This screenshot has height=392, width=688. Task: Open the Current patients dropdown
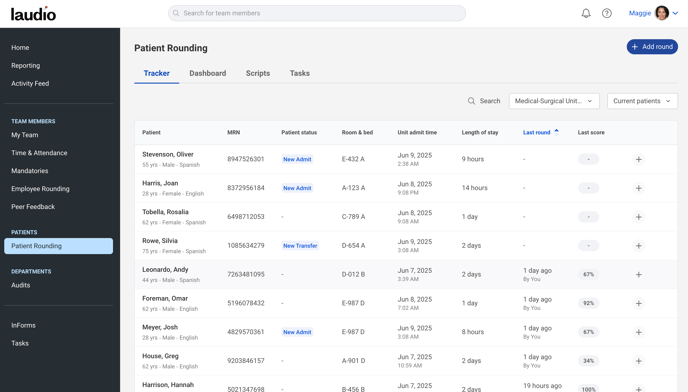click(642, 101)
